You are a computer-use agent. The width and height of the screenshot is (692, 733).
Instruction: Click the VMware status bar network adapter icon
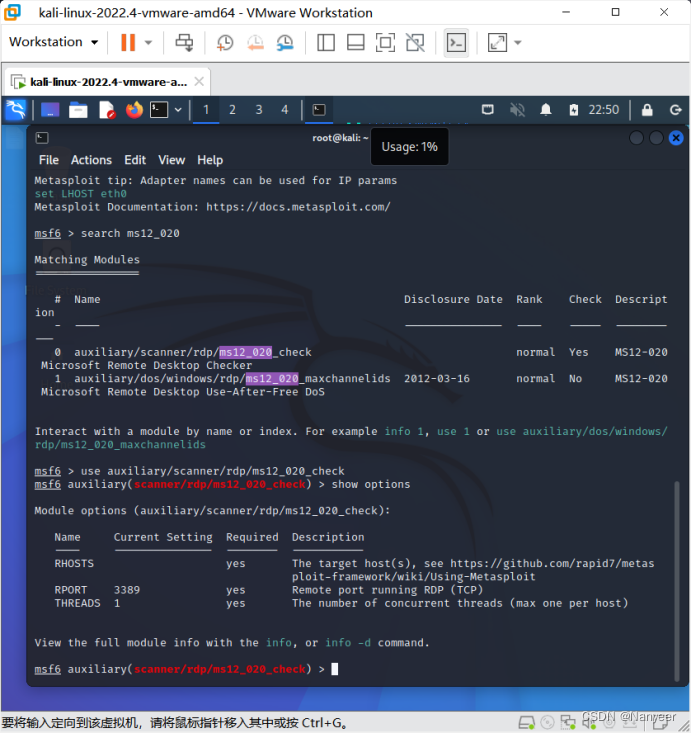[x=568, y=723]
